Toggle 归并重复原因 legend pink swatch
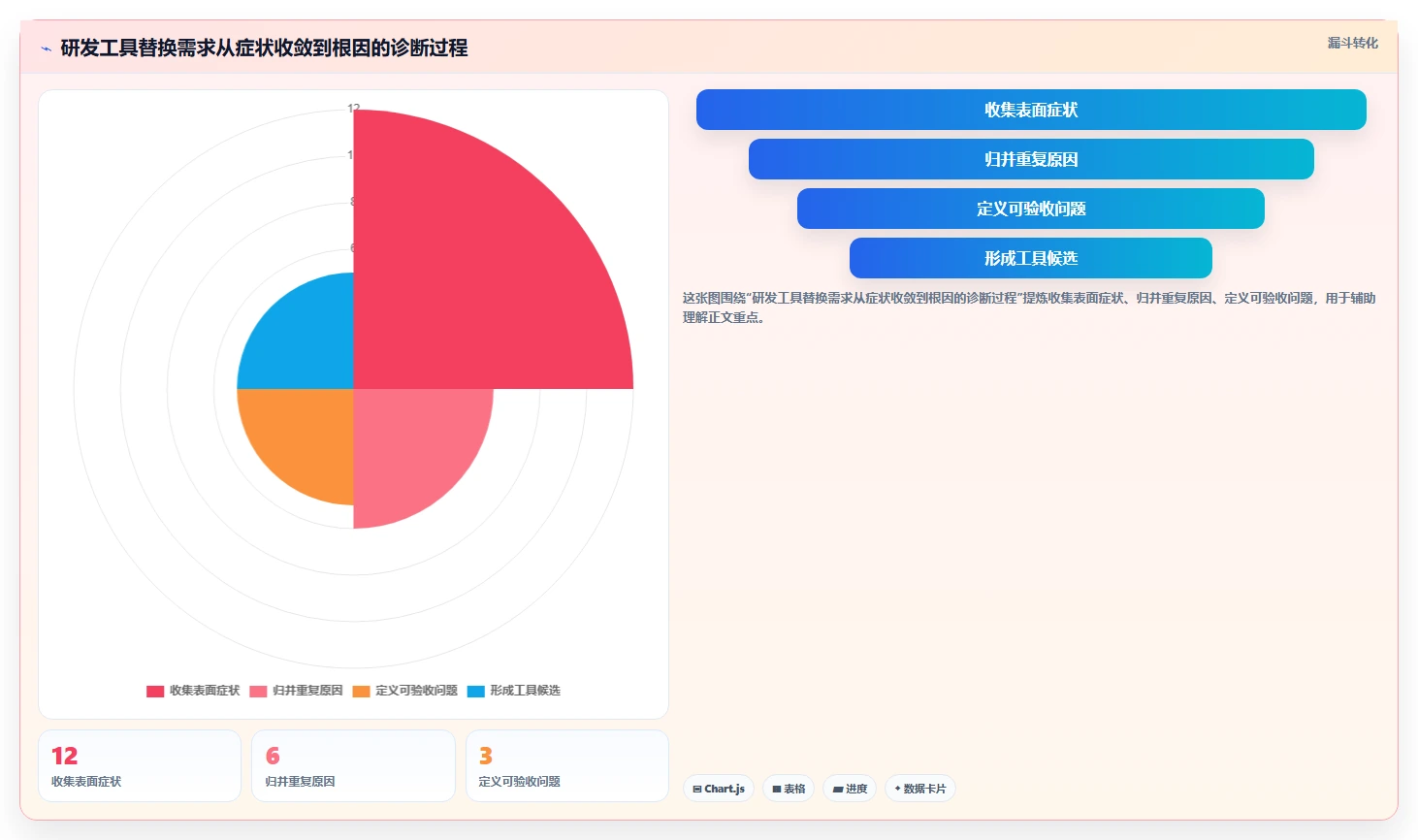The image size is (1418, 840). (258, 692)
